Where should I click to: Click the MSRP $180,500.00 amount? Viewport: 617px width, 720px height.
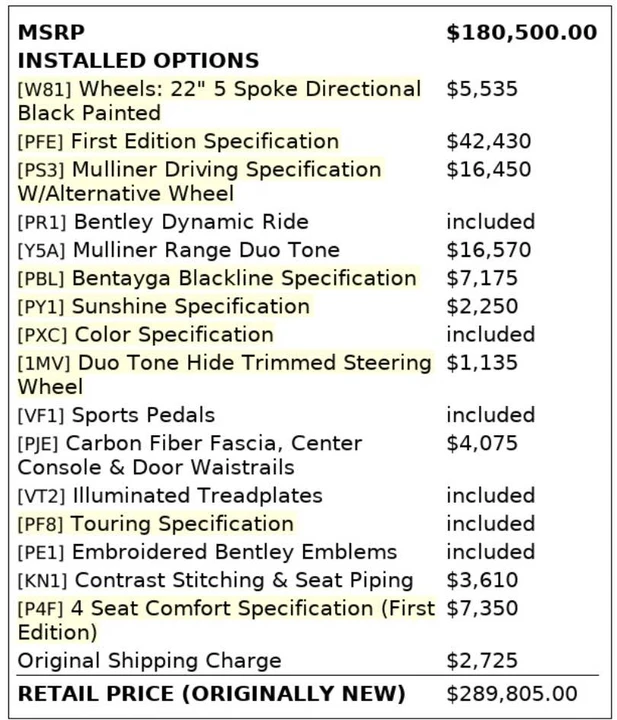pos(522,33)
